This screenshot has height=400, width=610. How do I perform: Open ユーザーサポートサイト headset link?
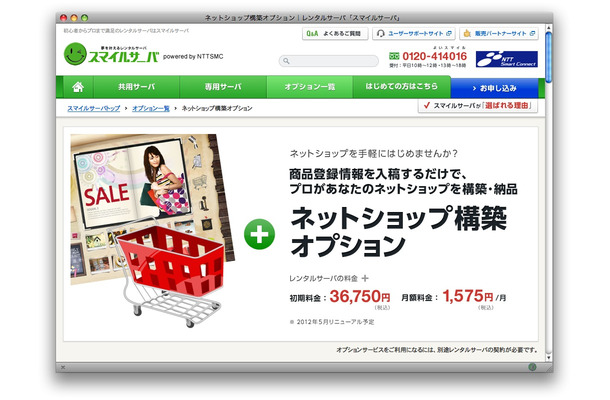tap(414, 33)
